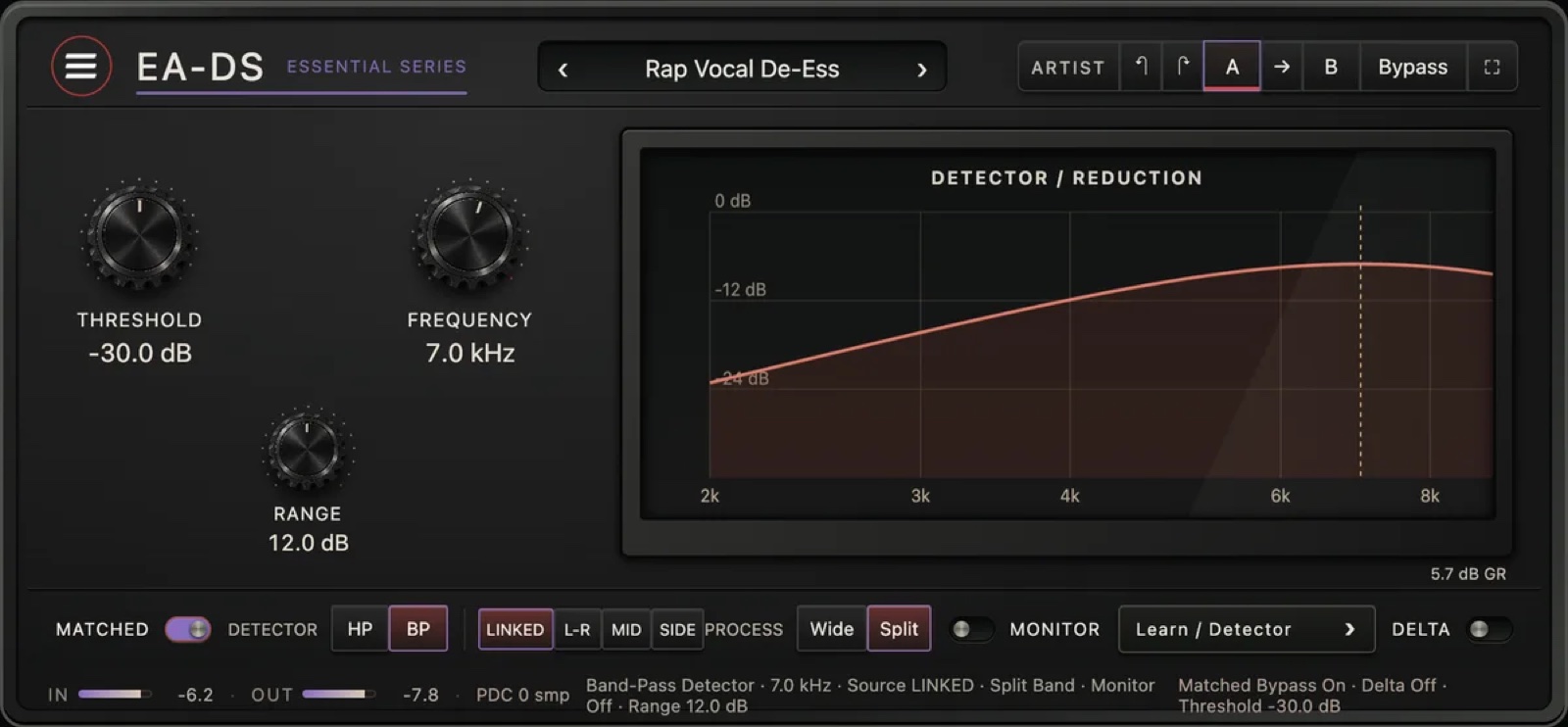Image resolution: width=1568 pixels, height=727 pixels.
Task: Open Rap Vocal De-Ess preset list
Action: coord(742,69)
